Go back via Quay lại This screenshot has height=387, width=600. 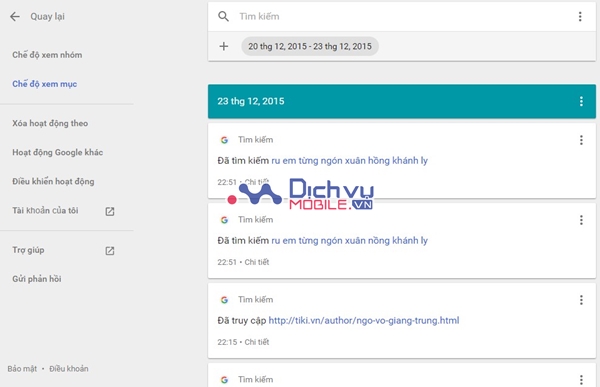click(x=47, y=16)
